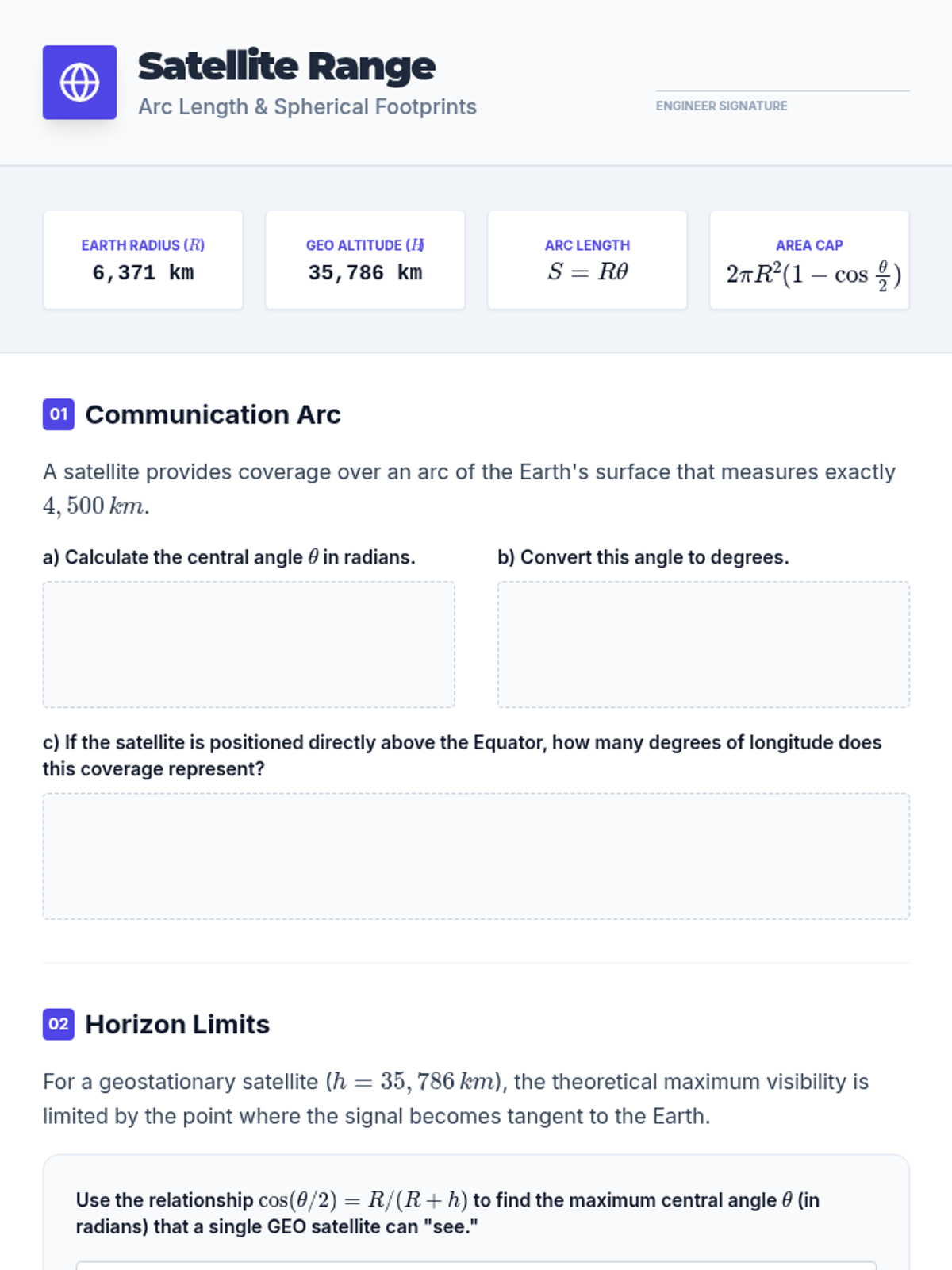Click question a) central angle prompt
The width and height of the screenshot is (952, 1270).
(x=228, y=557)
